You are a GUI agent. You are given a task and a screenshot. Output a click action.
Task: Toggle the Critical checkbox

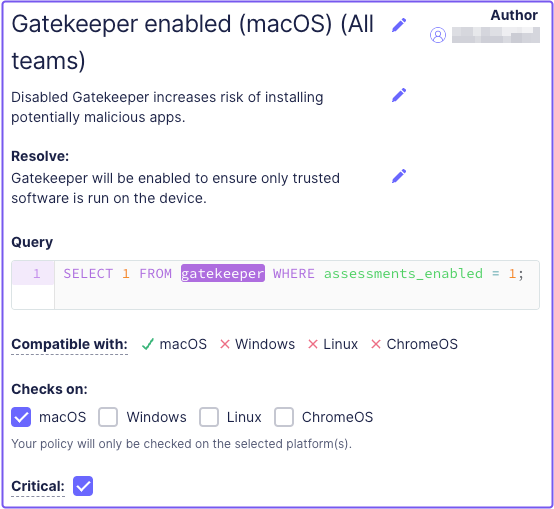pos(83,486)
